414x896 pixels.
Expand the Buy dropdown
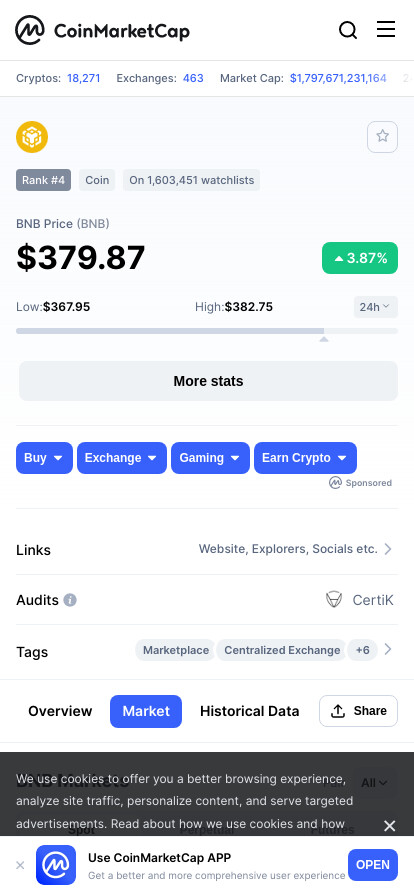coord(45,458)
